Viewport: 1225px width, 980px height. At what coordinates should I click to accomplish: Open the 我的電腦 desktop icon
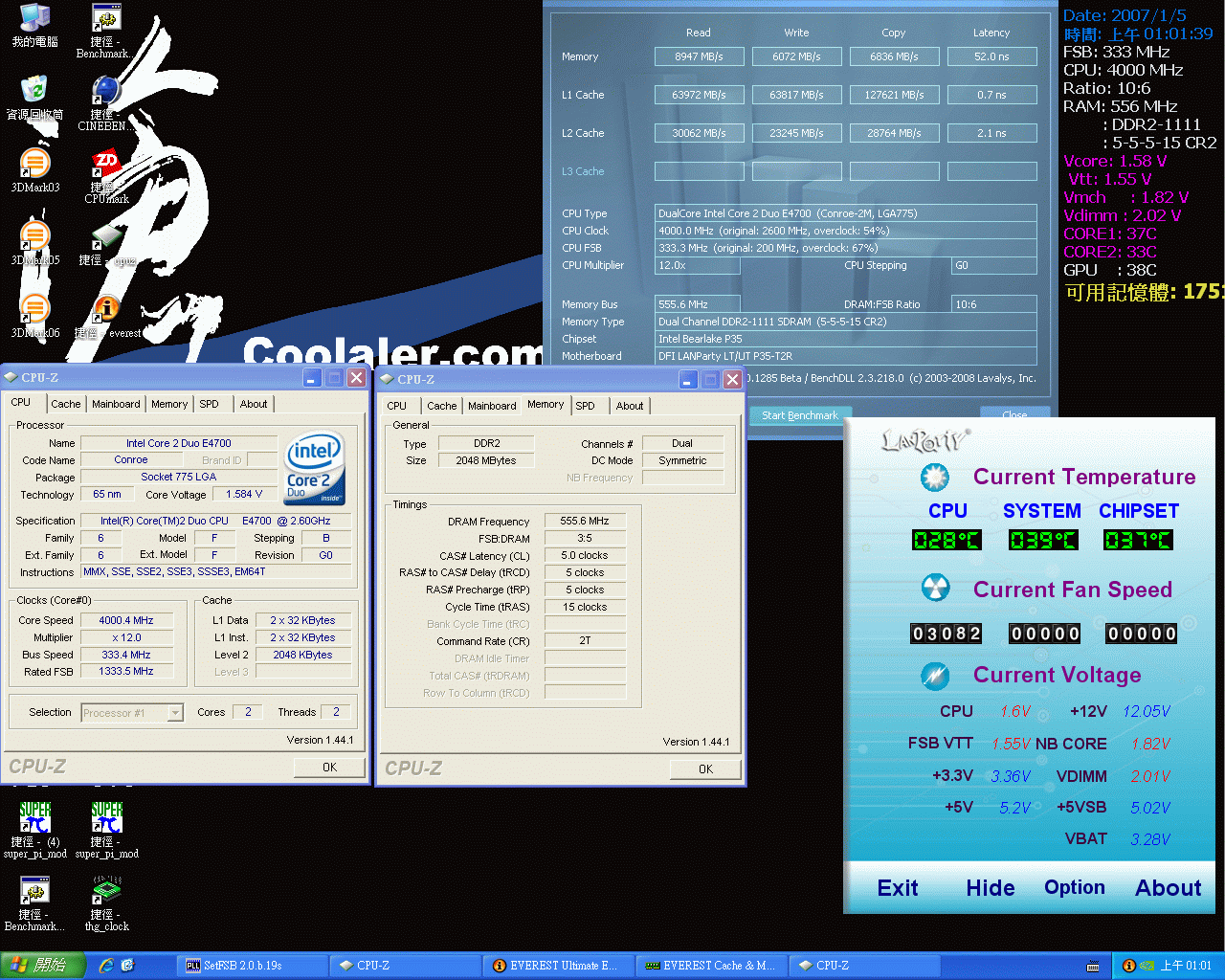coord(35,26)
